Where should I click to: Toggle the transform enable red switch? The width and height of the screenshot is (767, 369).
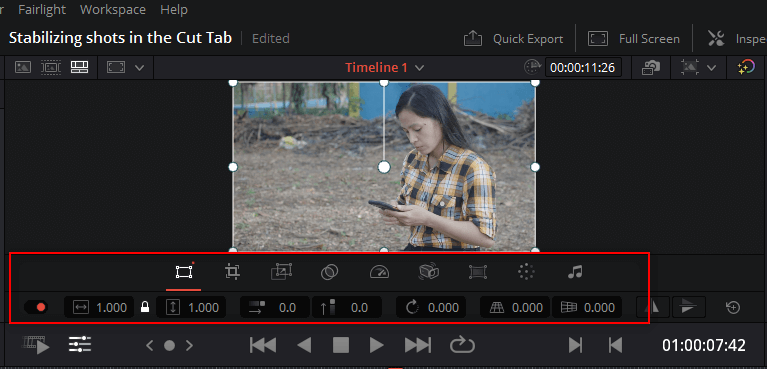pos(36,307)
